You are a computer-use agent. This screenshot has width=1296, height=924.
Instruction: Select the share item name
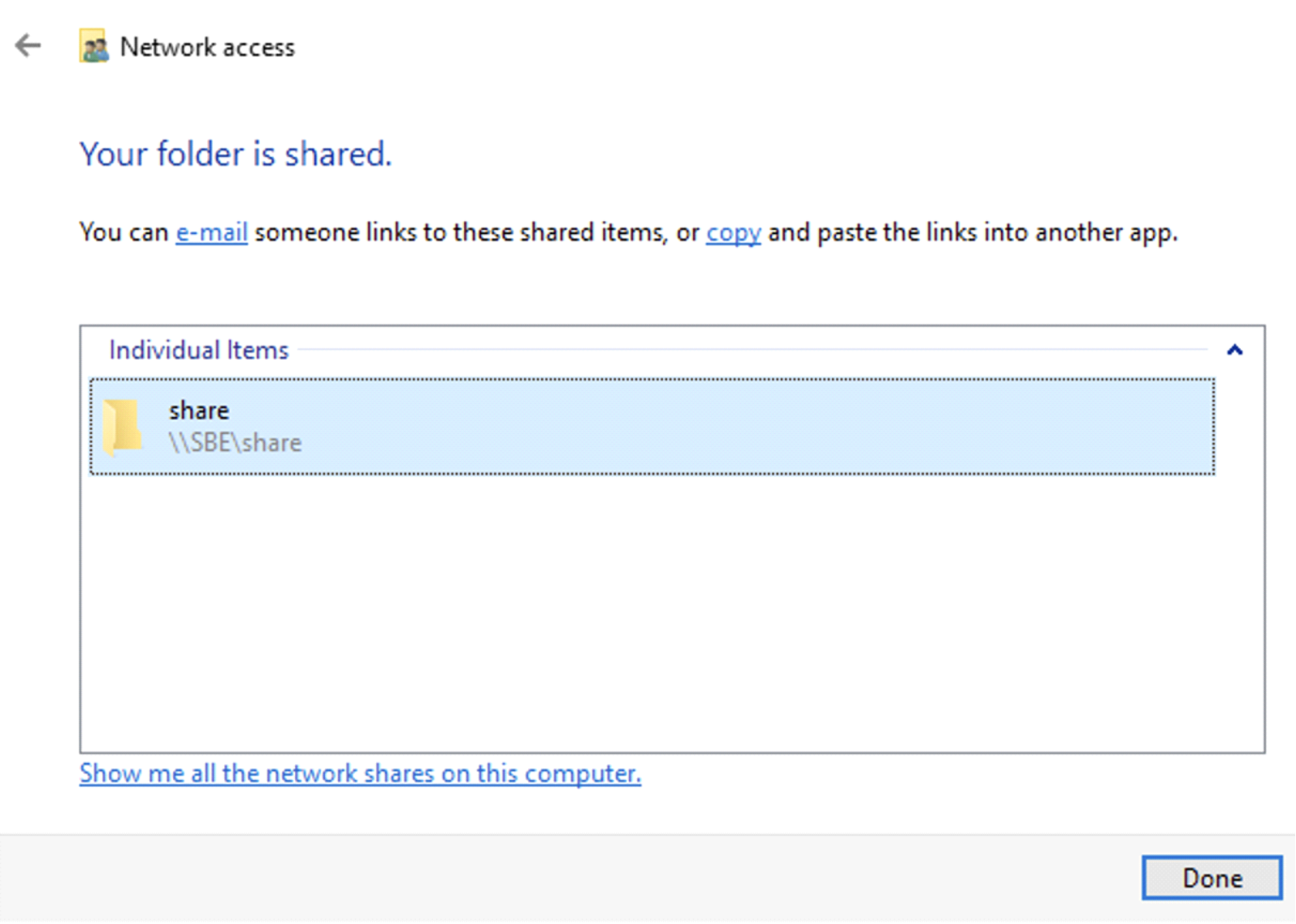(199, 410)
